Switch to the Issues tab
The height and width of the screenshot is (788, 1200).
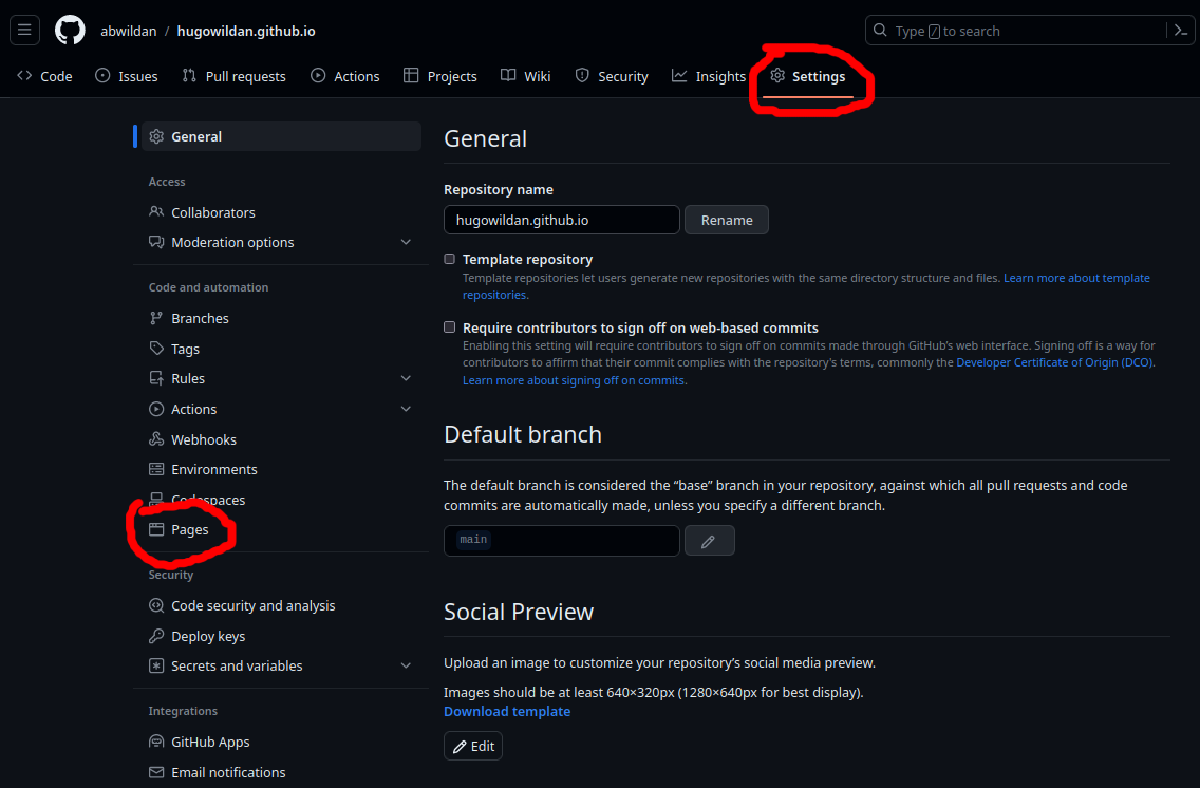[x=126, y=76]
